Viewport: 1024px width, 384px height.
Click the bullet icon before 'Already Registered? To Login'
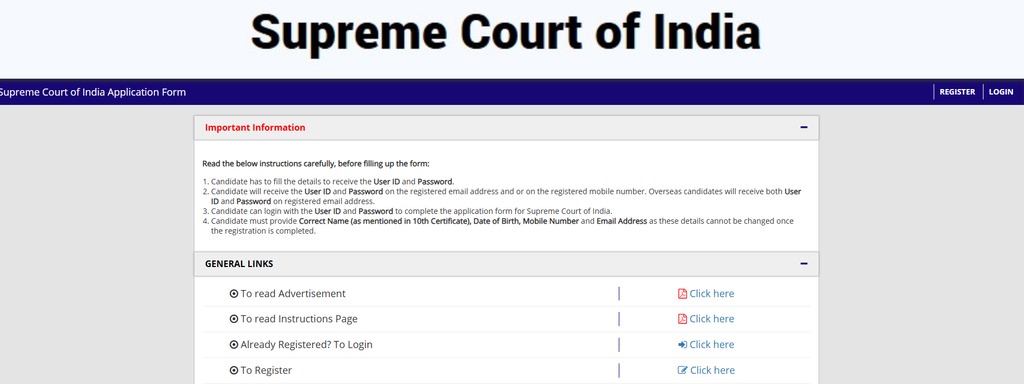pyautogui.click(x=234, y=344)
